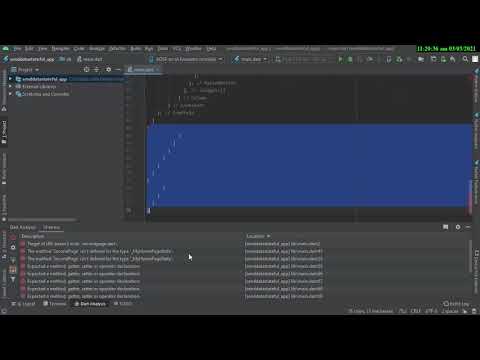
Task: Select the Dart Analysis panel header tab
Action: click(23, 227)
